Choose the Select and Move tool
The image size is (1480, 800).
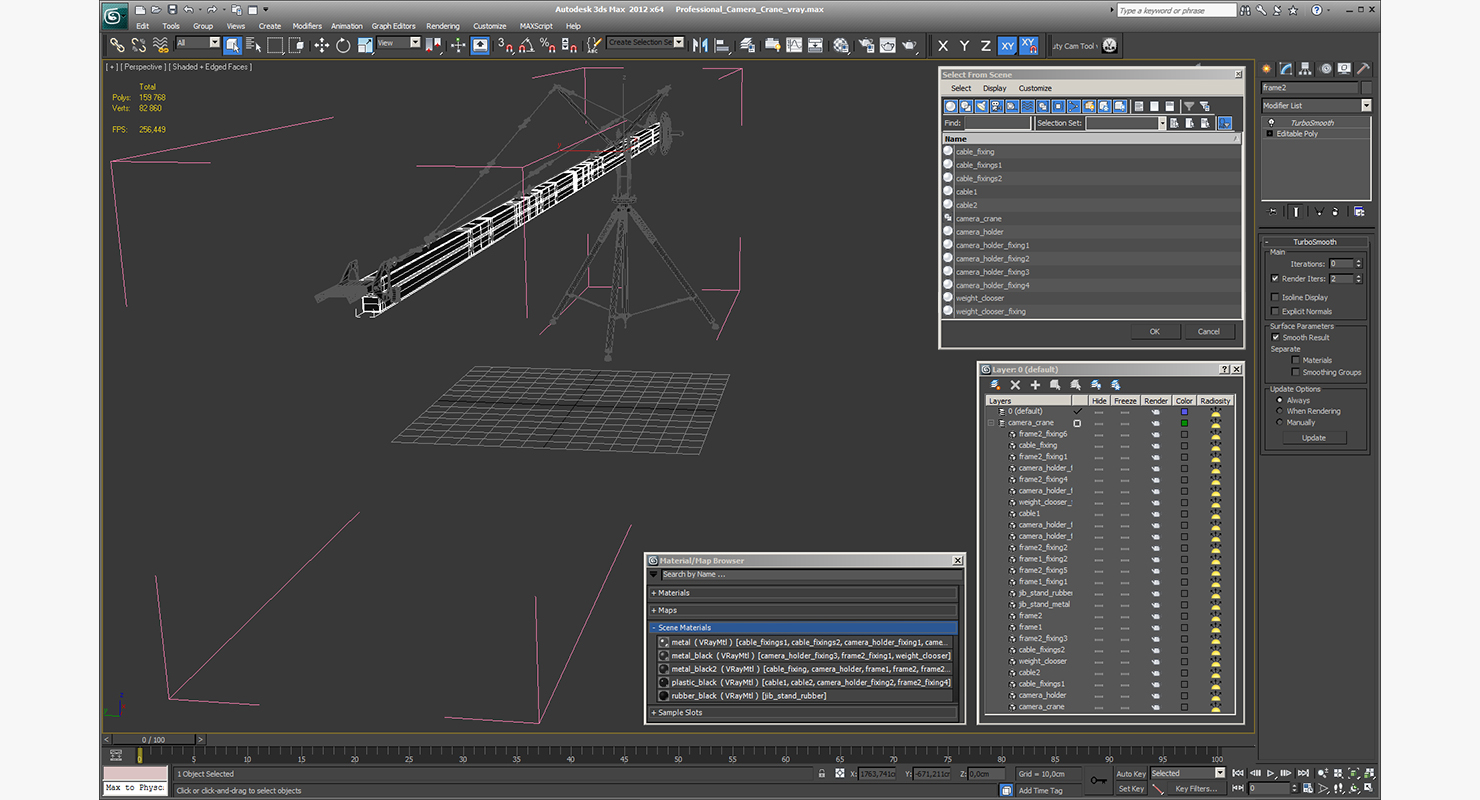click(321, 45)
